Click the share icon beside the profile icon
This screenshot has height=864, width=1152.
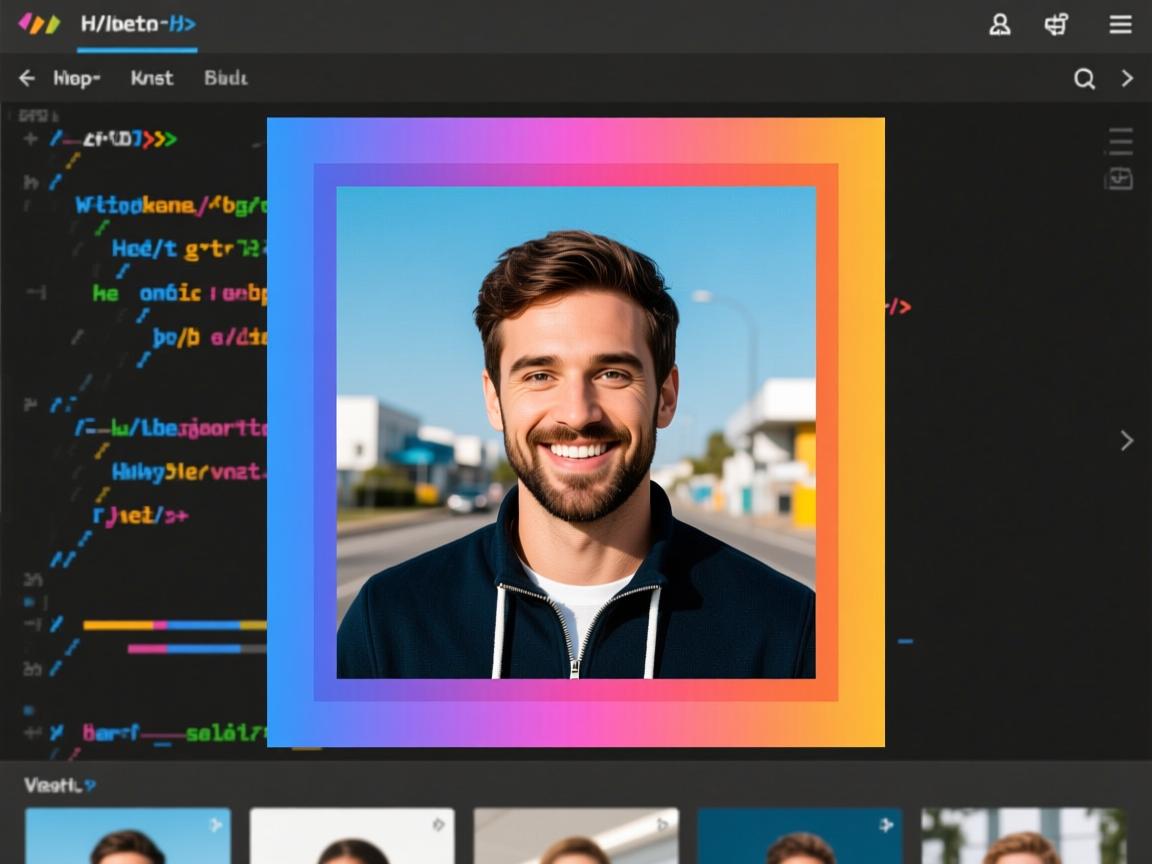pyautogui.click(x=1056, y=25)
